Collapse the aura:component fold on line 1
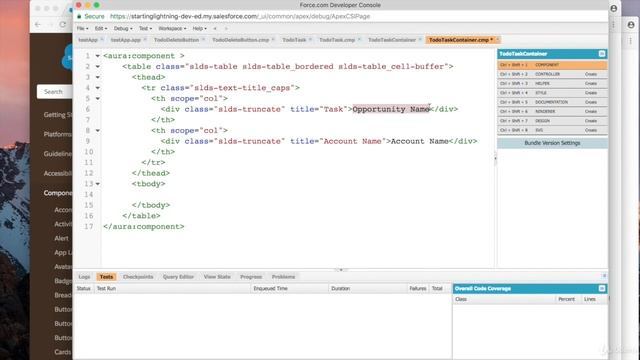640x360 pixels. pos(98,56)
